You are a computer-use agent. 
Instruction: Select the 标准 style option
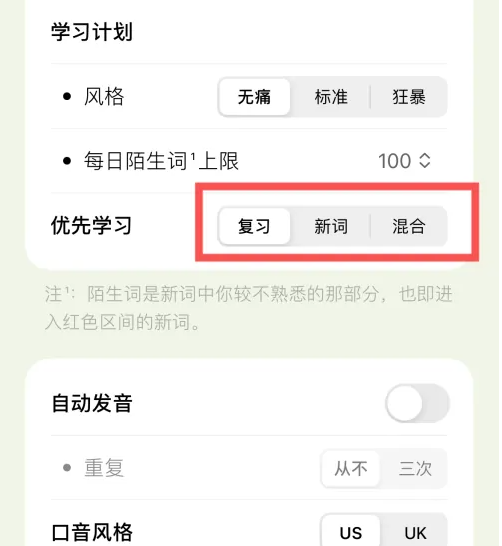coord(331,97)
